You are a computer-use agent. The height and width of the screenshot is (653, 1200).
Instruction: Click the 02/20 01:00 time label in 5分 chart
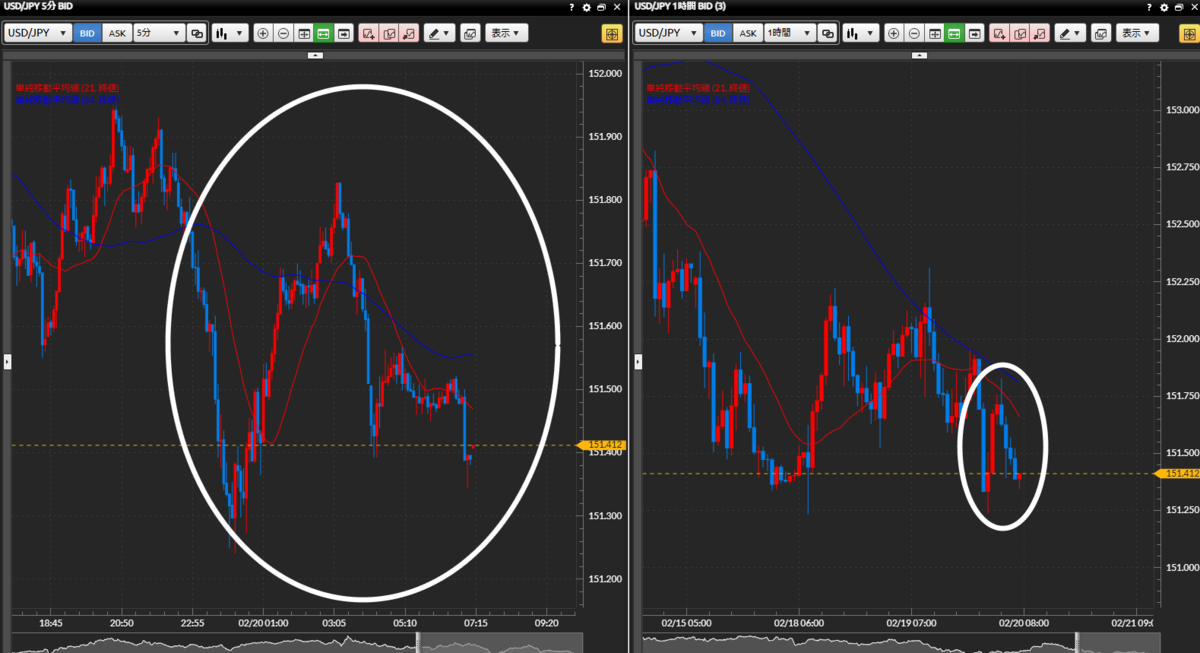coord(265,622)
